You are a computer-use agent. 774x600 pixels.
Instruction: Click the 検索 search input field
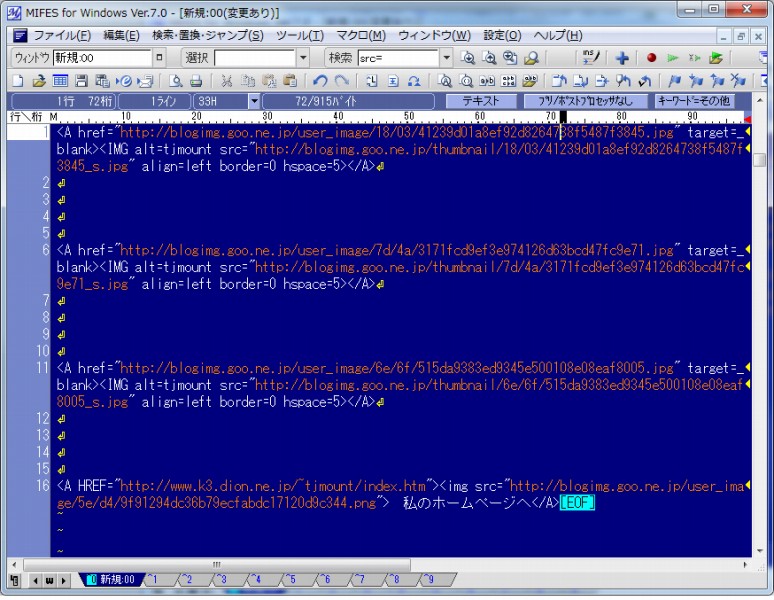point(396,58)
